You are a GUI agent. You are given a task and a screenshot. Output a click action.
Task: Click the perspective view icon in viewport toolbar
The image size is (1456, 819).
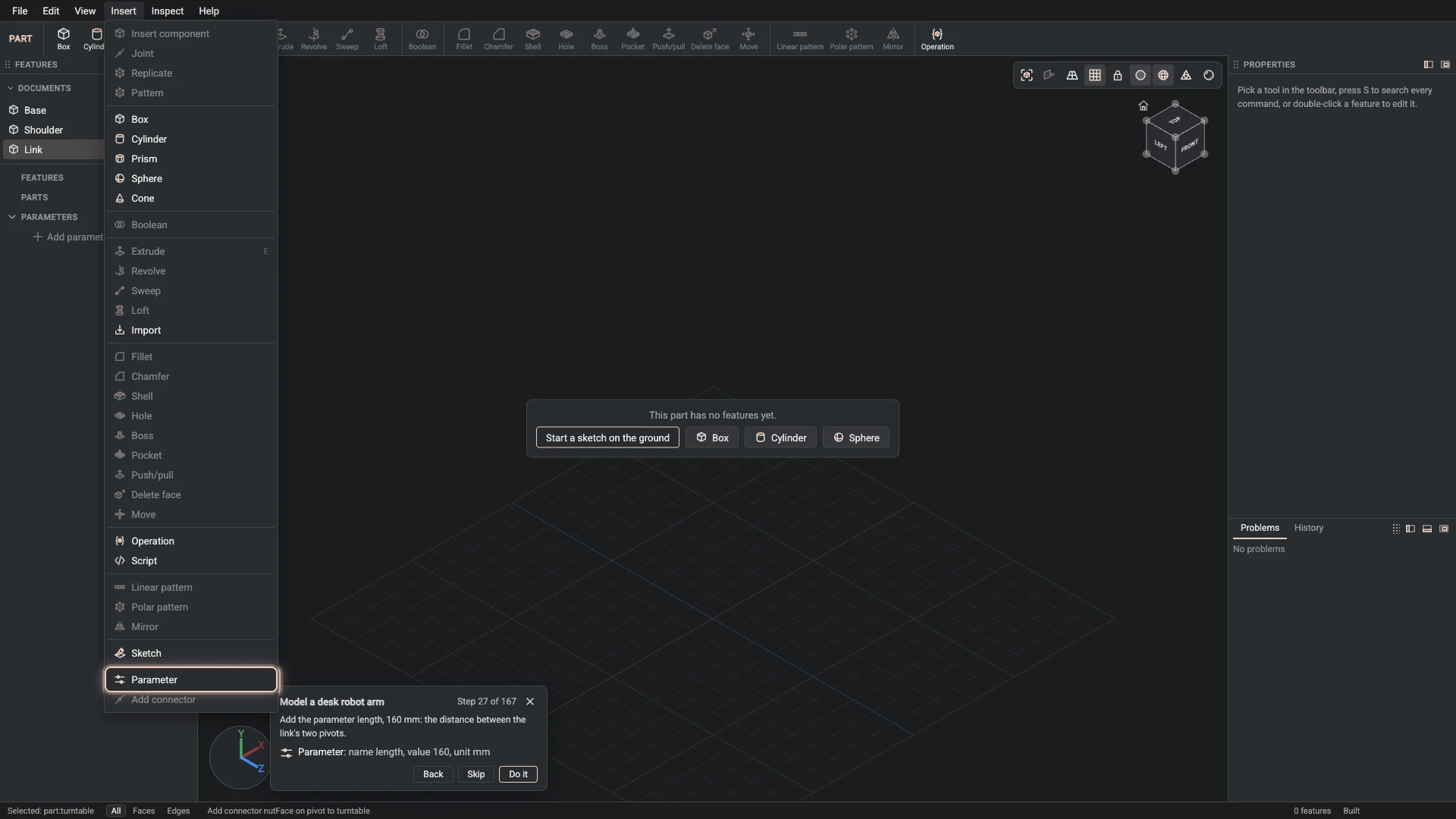[1072, 75]
